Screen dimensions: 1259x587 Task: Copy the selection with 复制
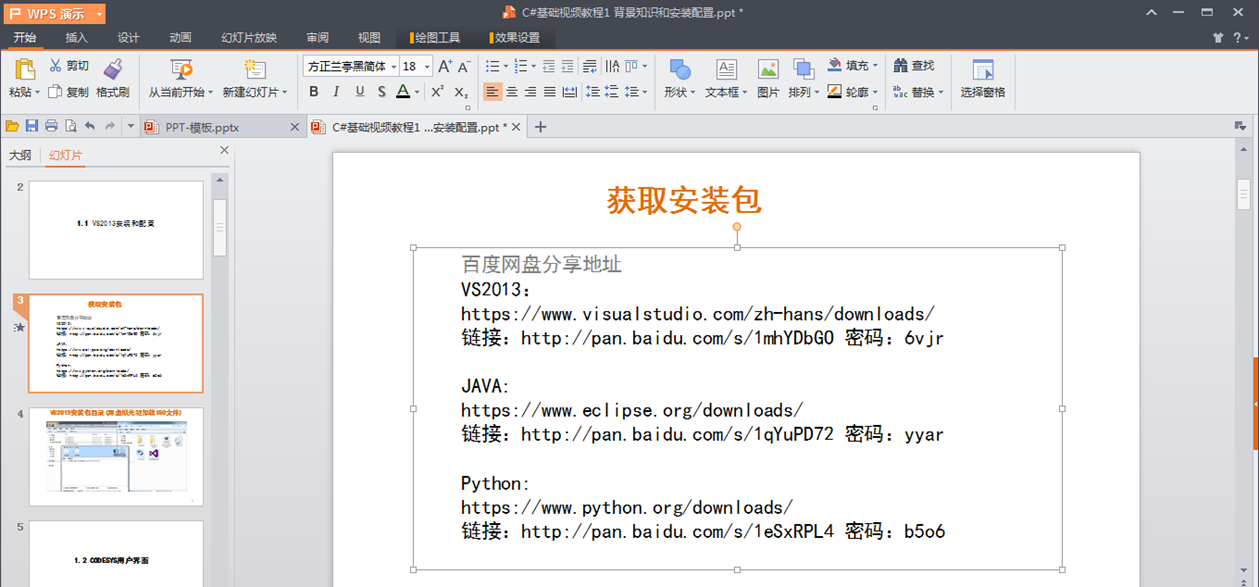[69, 92]
